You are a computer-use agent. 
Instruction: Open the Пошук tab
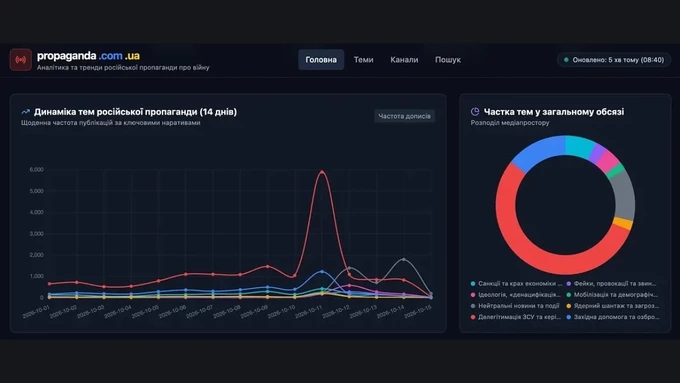click(448, 60)
